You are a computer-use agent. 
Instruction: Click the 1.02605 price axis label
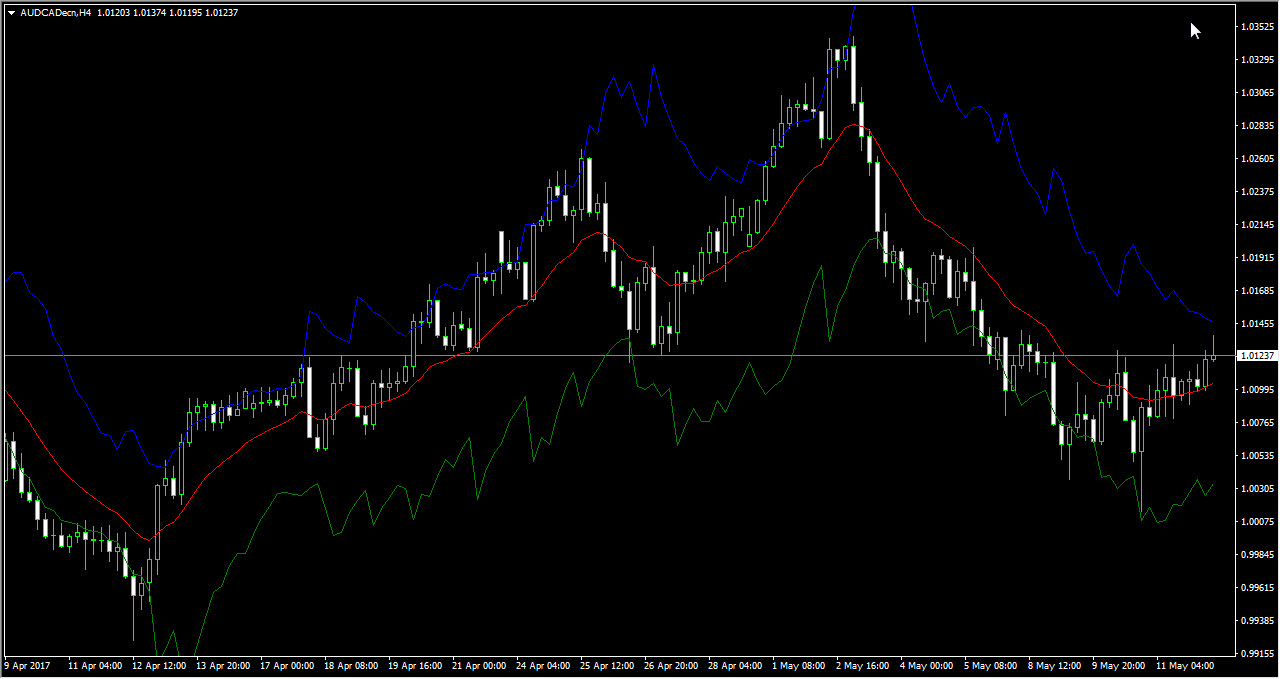coord(1257,159)
